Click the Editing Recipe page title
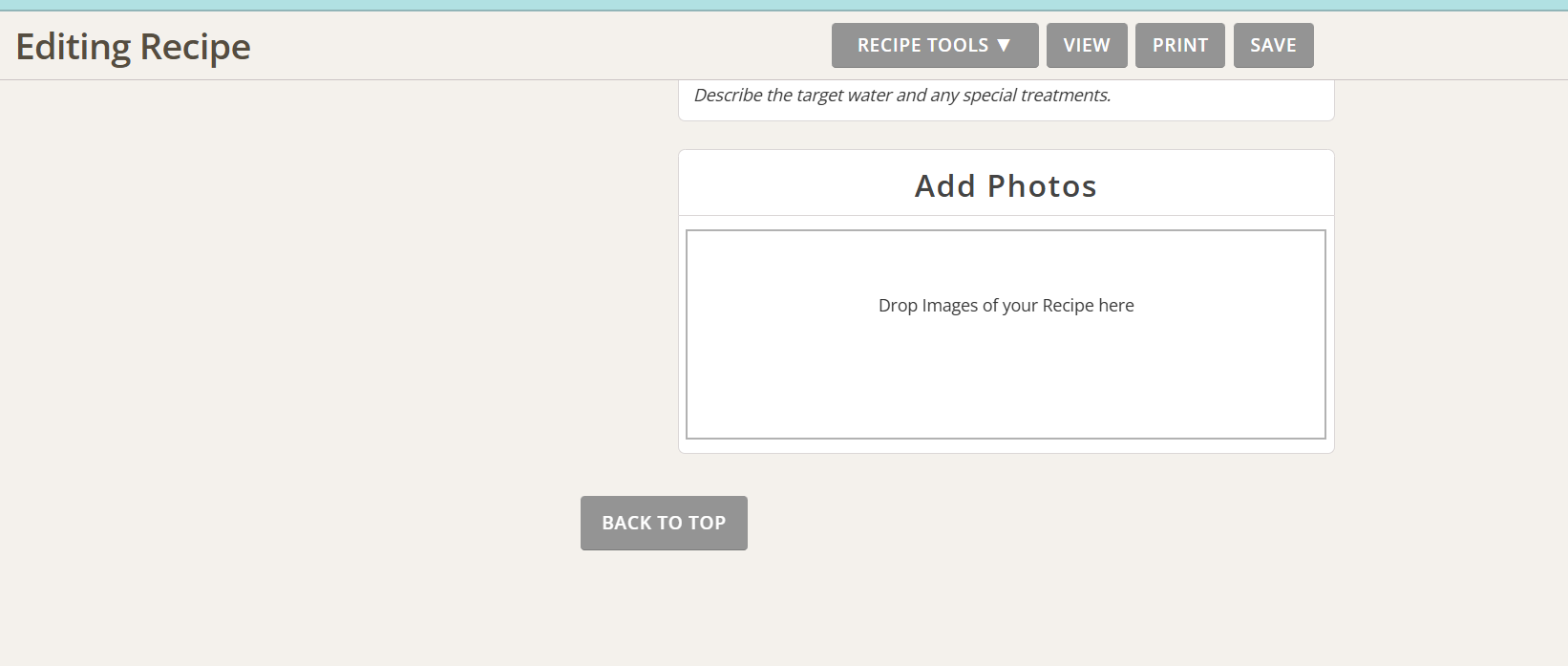 [133, 47]
